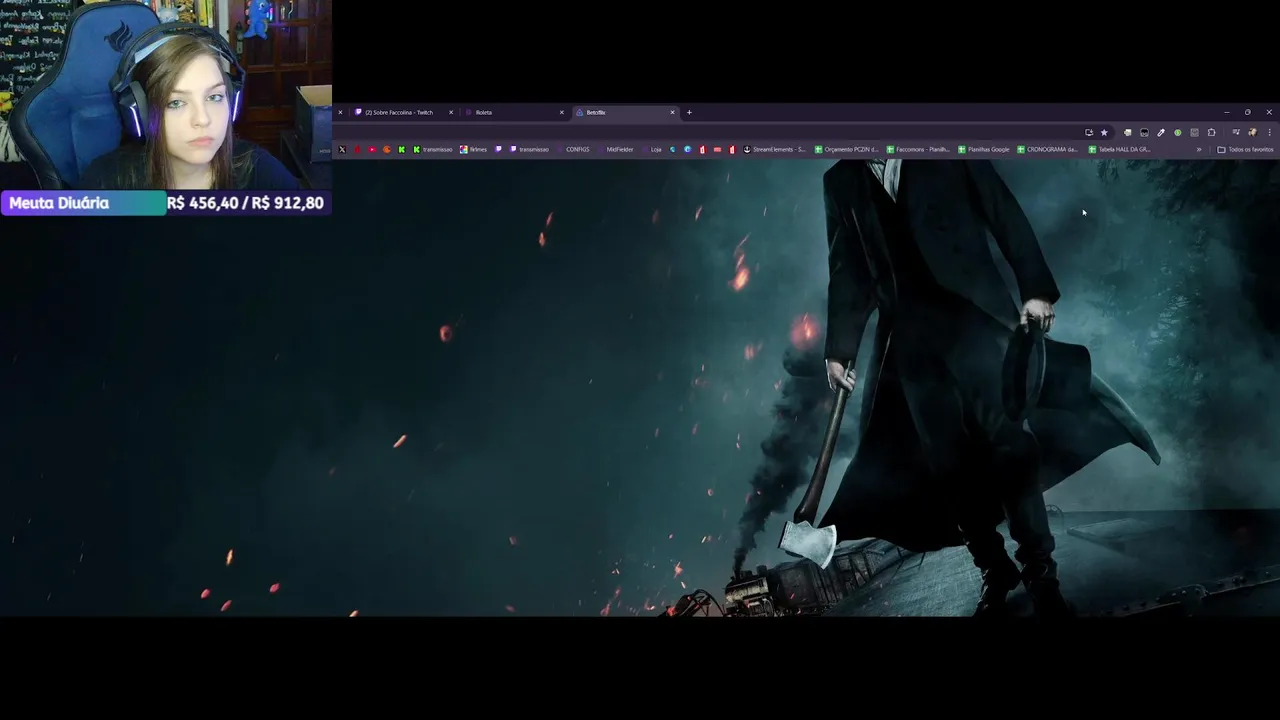Open the face mask extension icon
The image size is (1280, 720).
(1144, 132)
